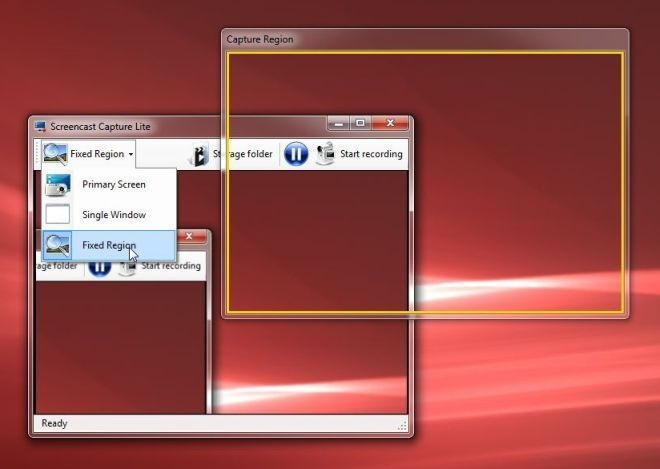This screenshot has height=469, width=660.
Task: Click the toolbar grip handle beside Fixed Region
Action: pyautogui.click(x=37, y=154)
